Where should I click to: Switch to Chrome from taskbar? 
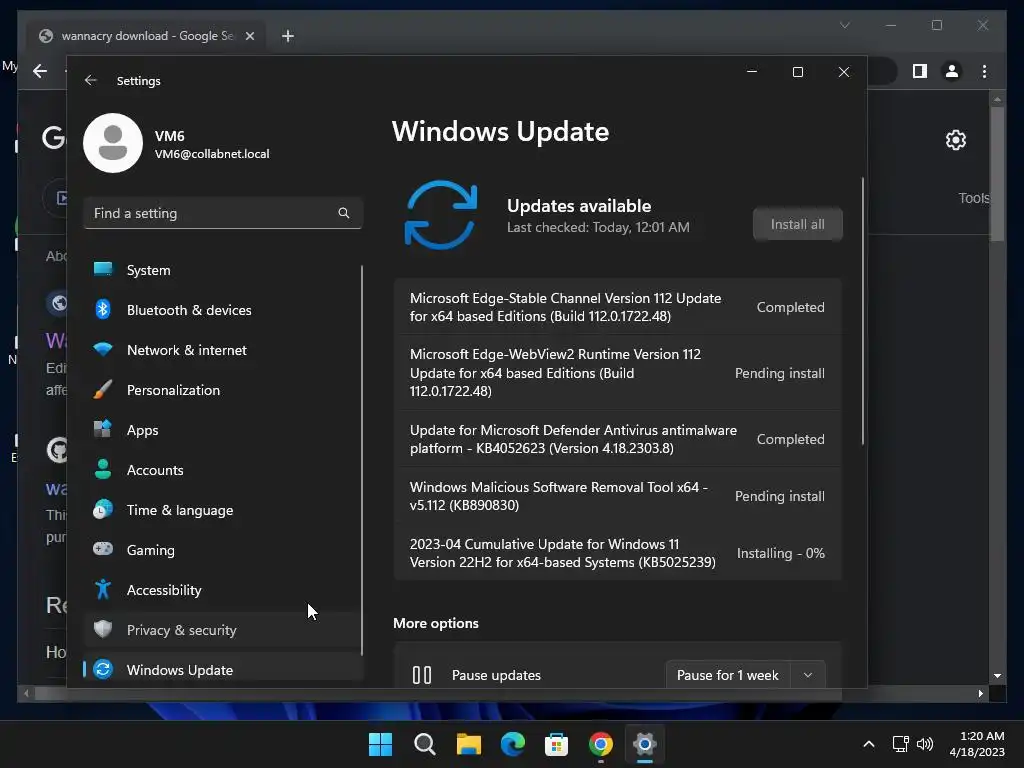point(600,744)
